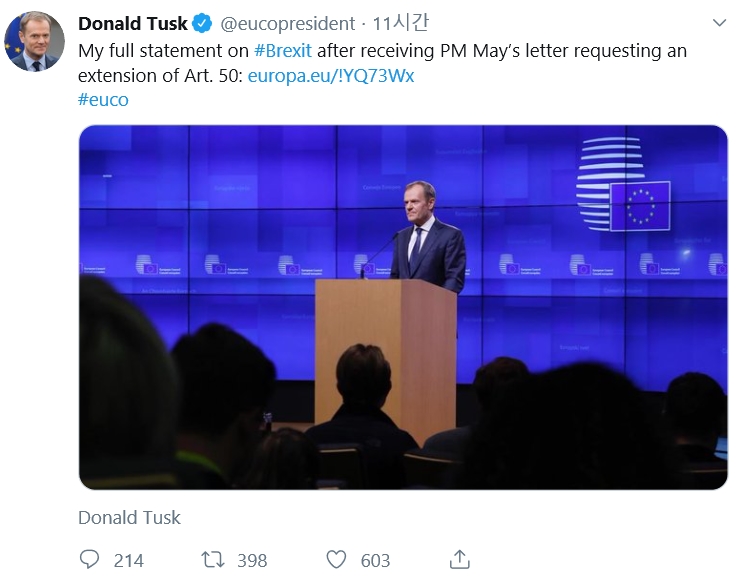Like the tweet with the heart icon
Viewport: 738px width, 583px height.
tap(337, 559)
